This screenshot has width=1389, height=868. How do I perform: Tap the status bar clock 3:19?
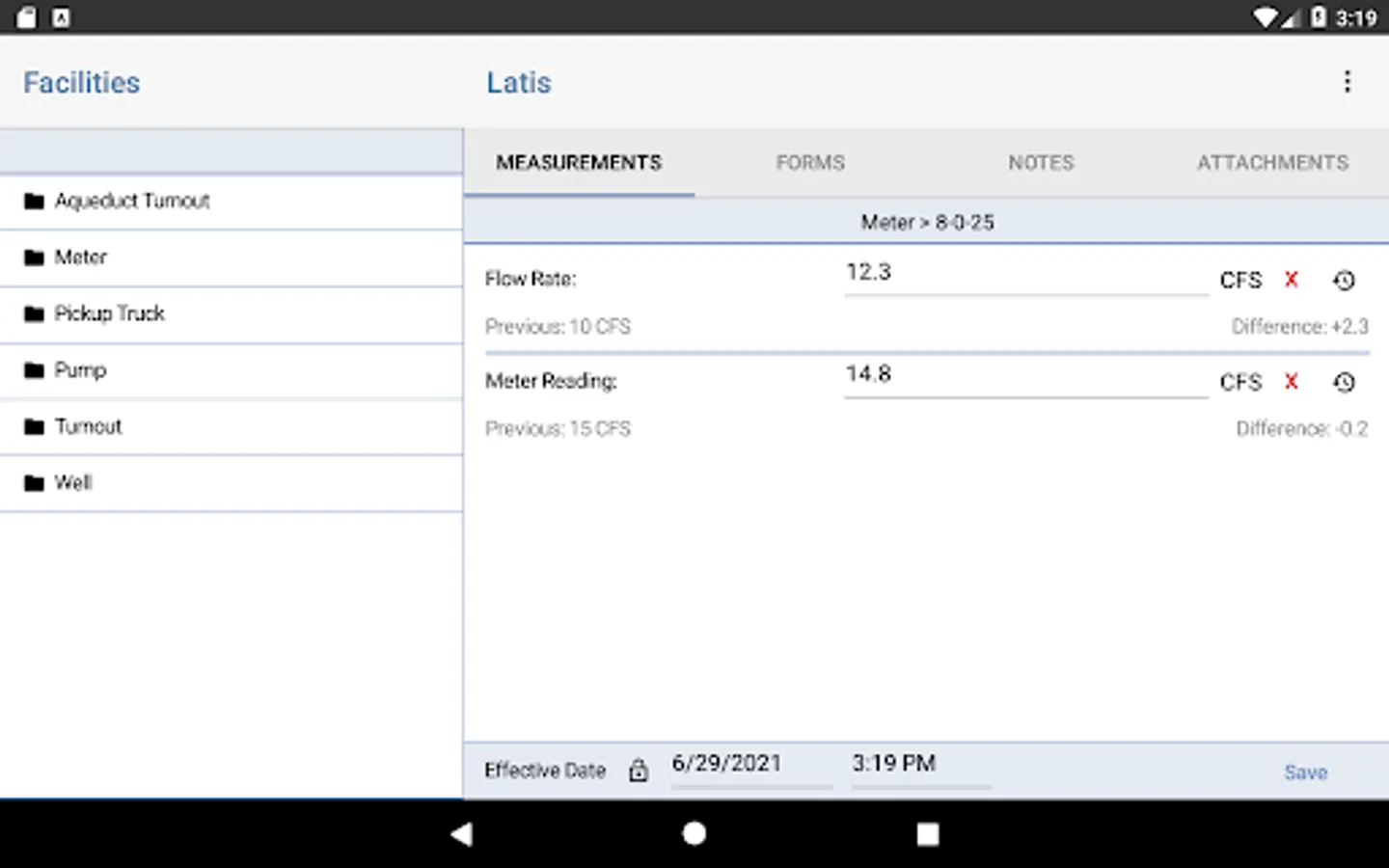click(x=1356, y=18)
